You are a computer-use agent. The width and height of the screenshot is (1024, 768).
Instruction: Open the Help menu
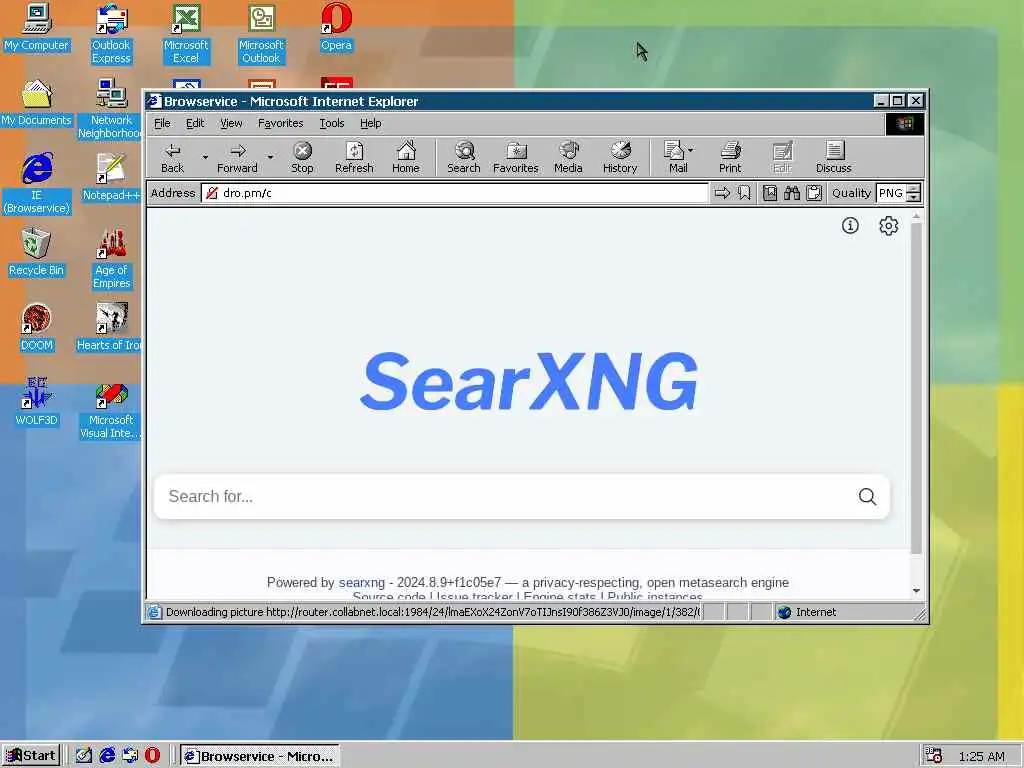point(370,123)
